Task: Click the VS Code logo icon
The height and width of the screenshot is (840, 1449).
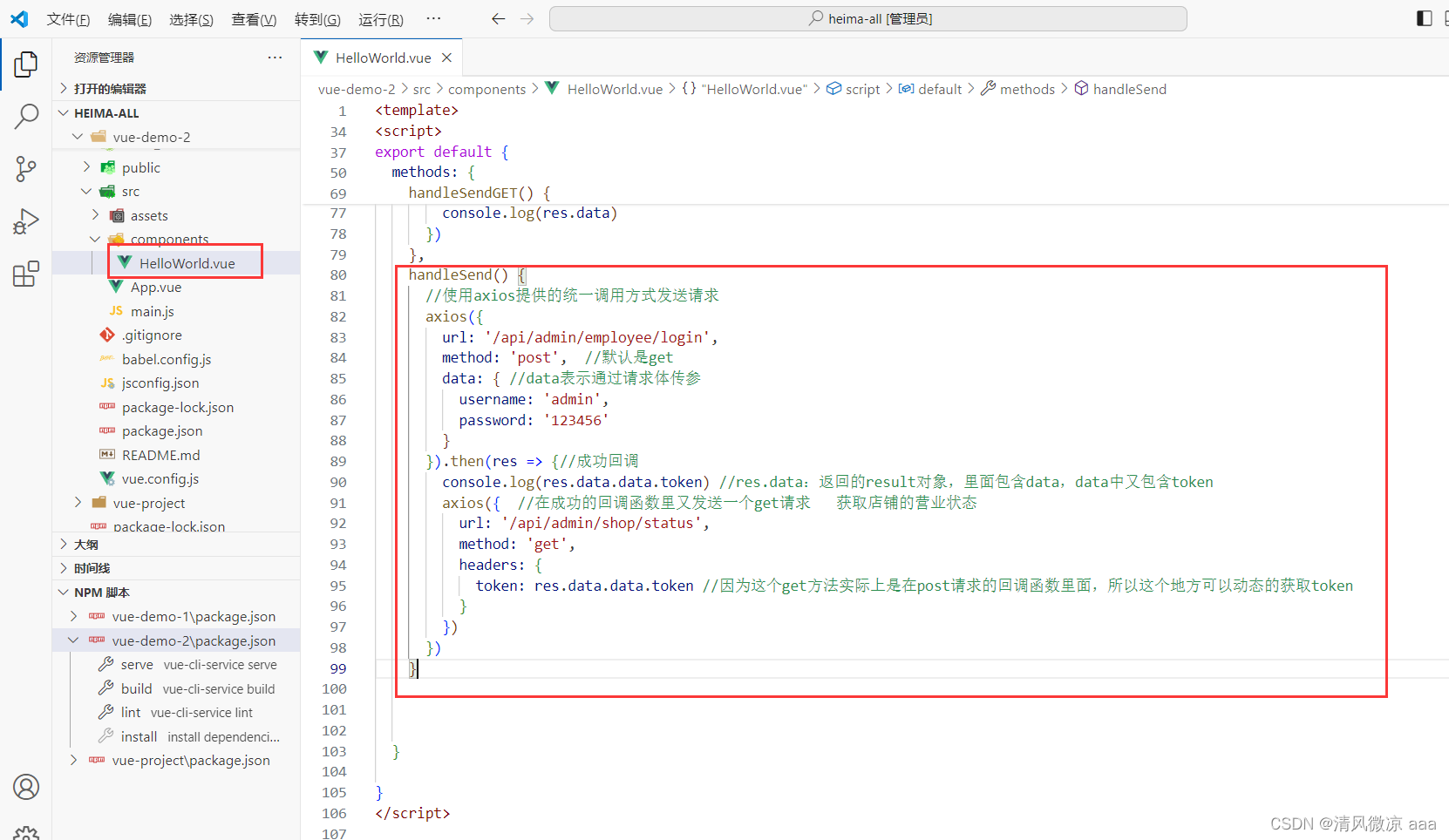Action: (x=19, y=18)
